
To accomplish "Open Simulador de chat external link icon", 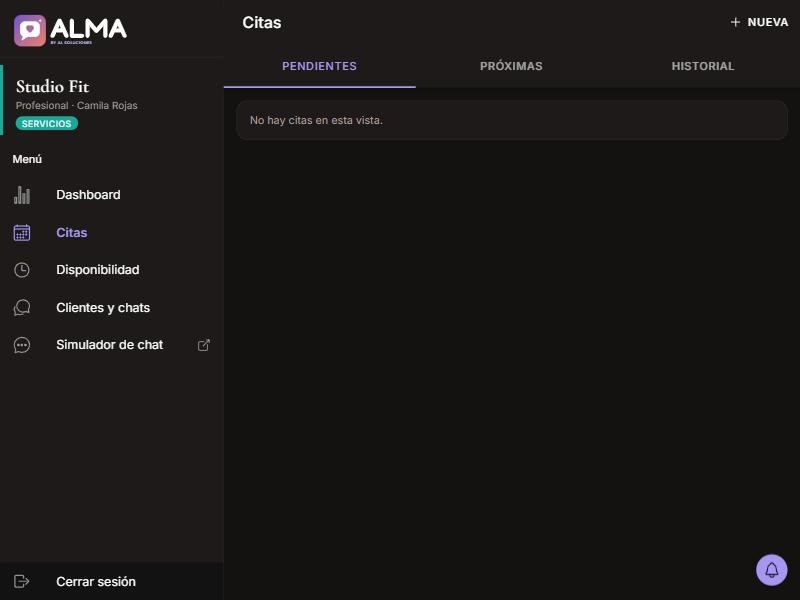I will (x=204, y=345).
